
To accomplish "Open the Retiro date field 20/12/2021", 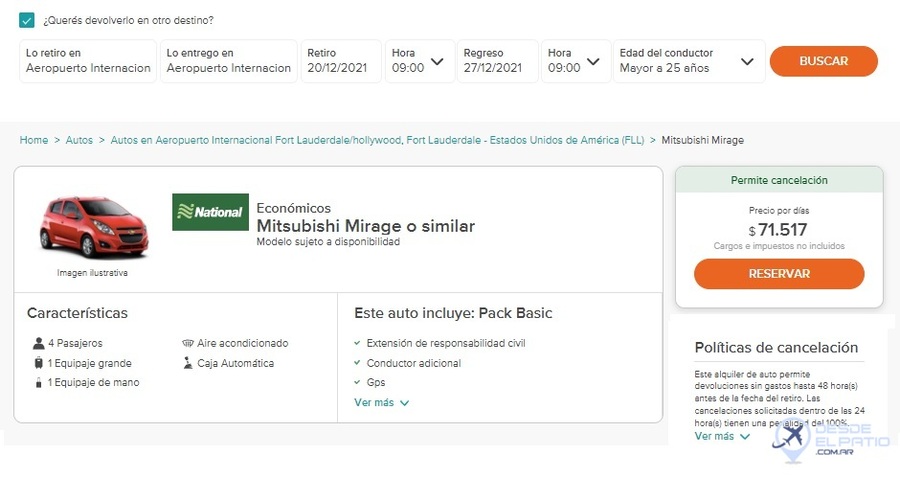I will (x=341, y=61).
